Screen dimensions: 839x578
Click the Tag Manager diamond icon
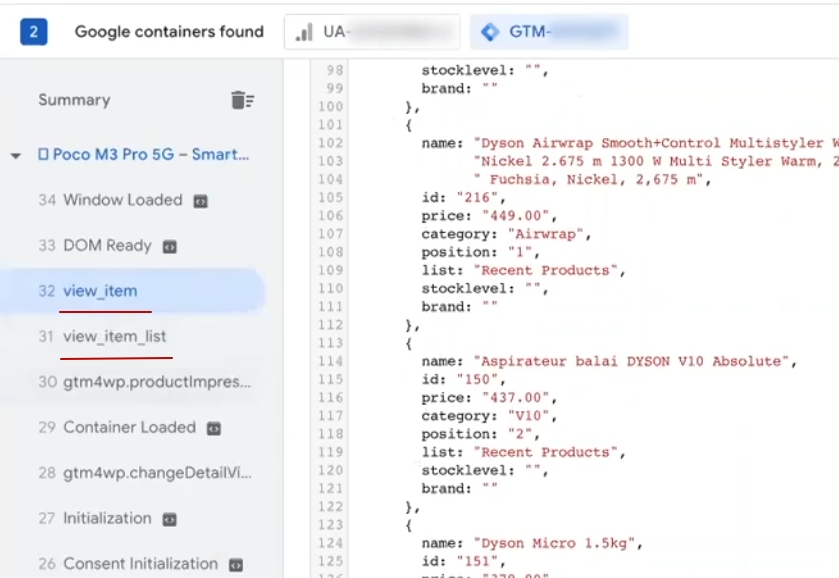coord(490,32)
